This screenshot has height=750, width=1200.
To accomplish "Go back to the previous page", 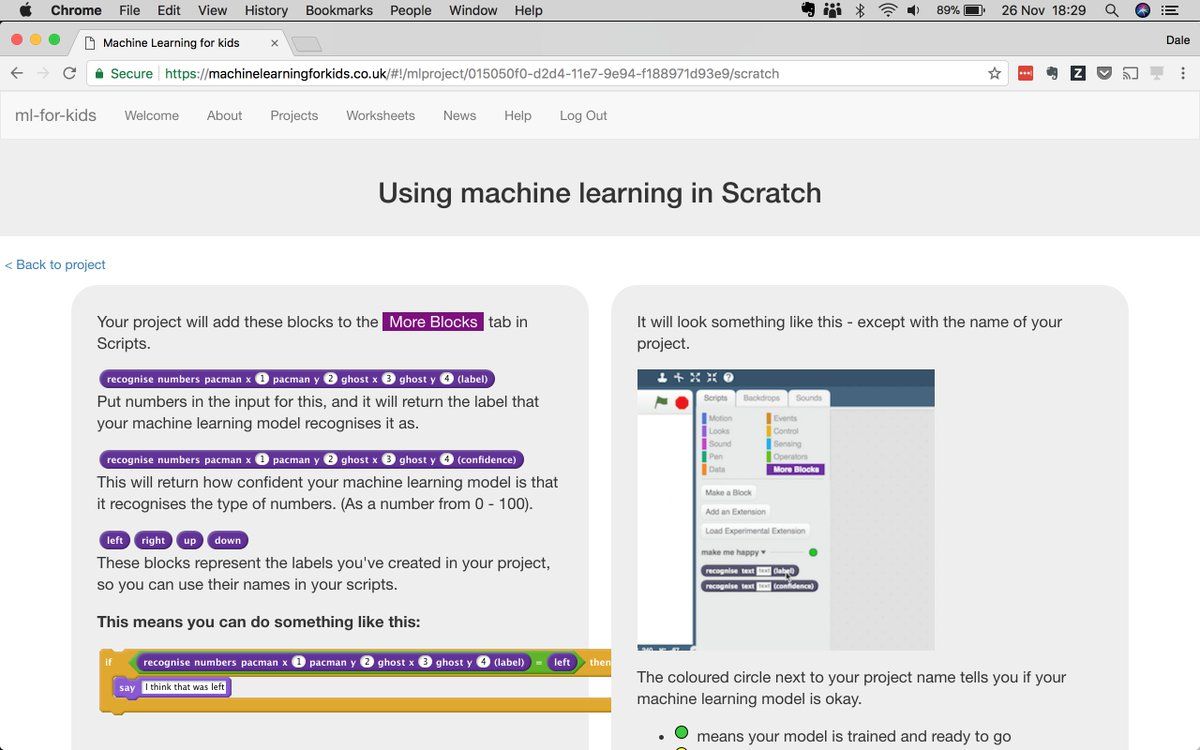I will point(17,73).
